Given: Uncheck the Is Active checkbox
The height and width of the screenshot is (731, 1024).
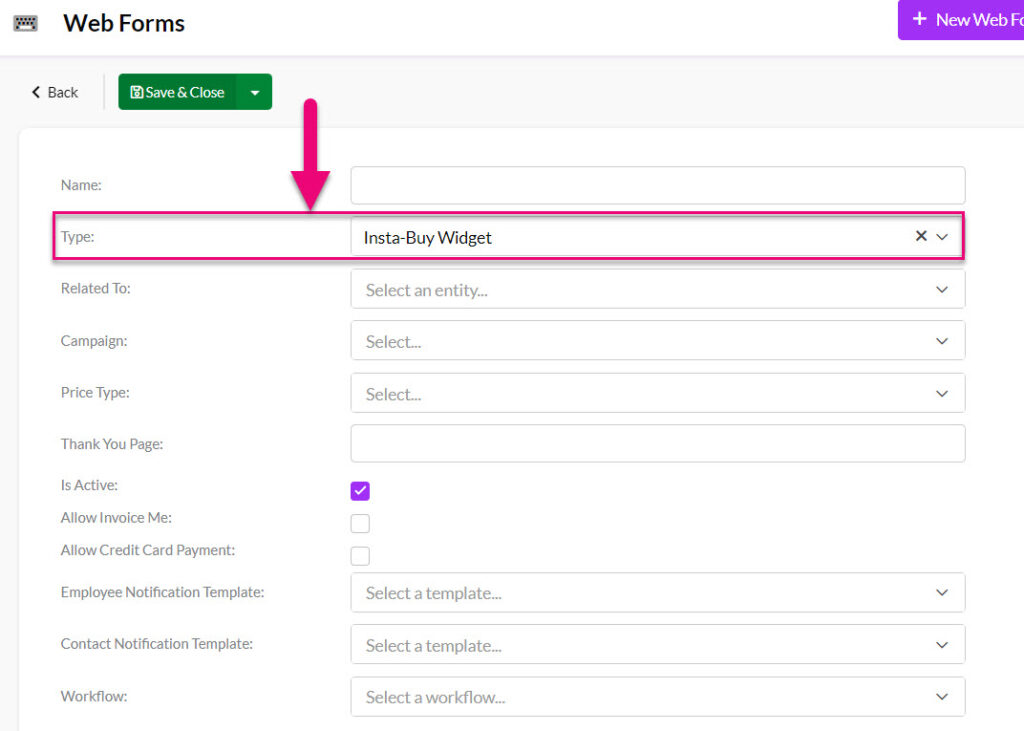Looking at the screenshot, I should pos(360,491).
